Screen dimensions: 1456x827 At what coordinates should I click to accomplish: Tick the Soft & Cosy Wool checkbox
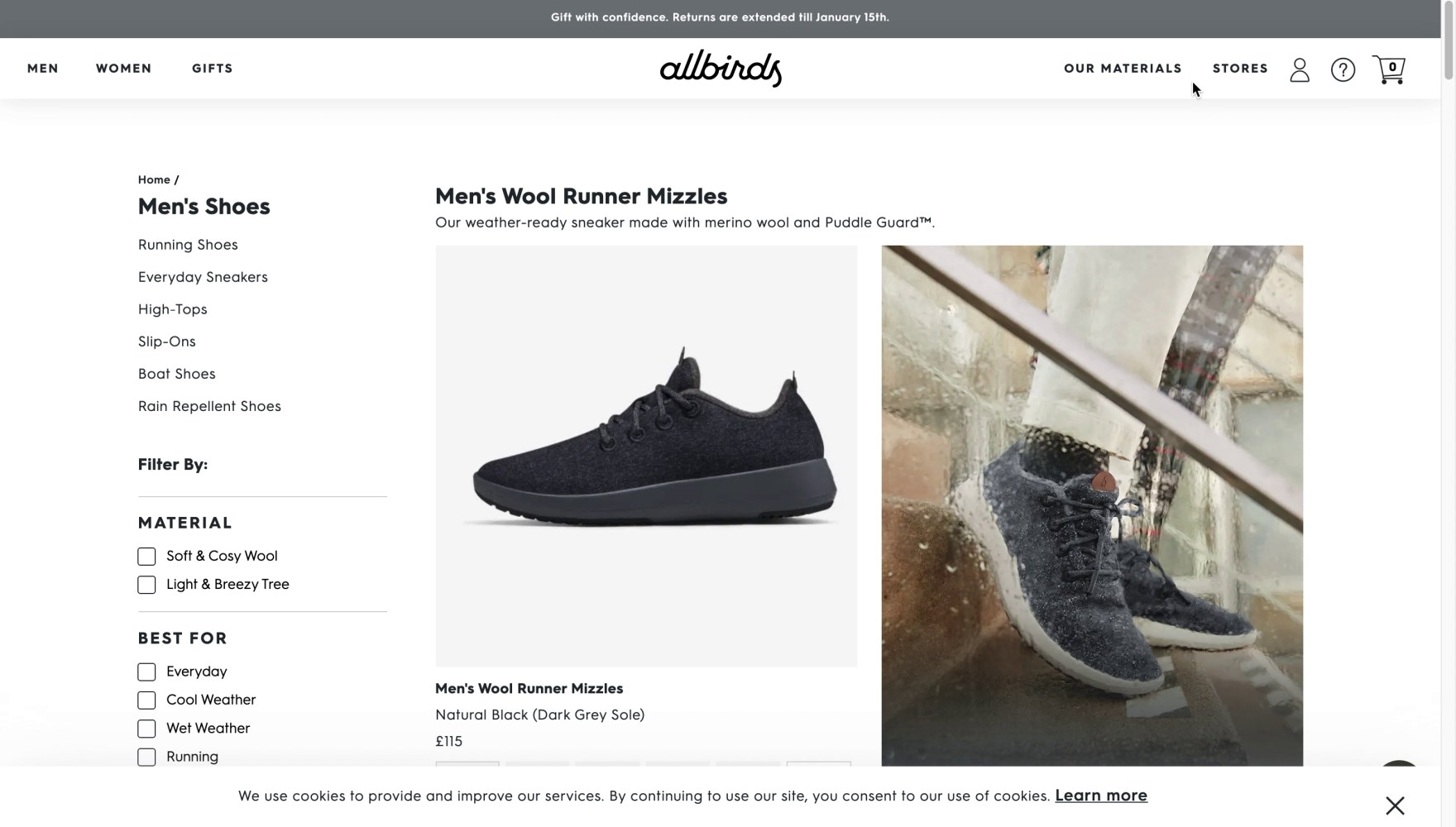tap(146, 557)
